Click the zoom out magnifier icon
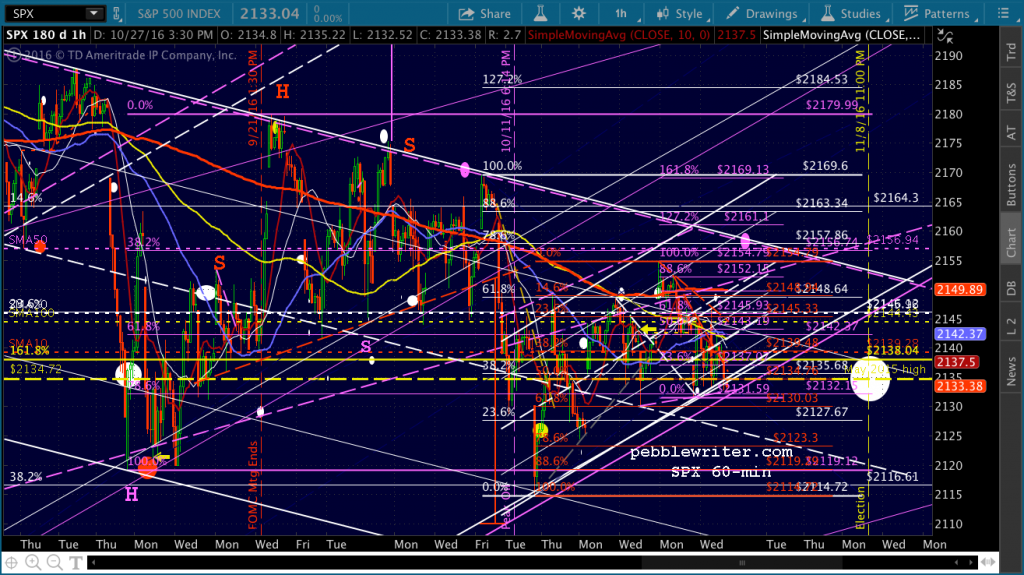The image size is (1024, 575). [x=54, y=562]
